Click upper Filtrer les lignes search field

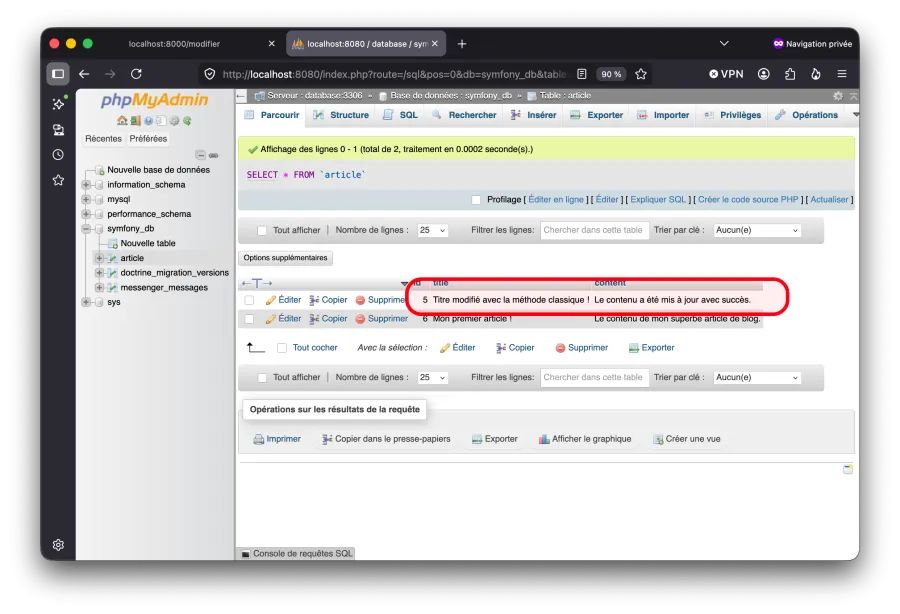pos(594,230)
